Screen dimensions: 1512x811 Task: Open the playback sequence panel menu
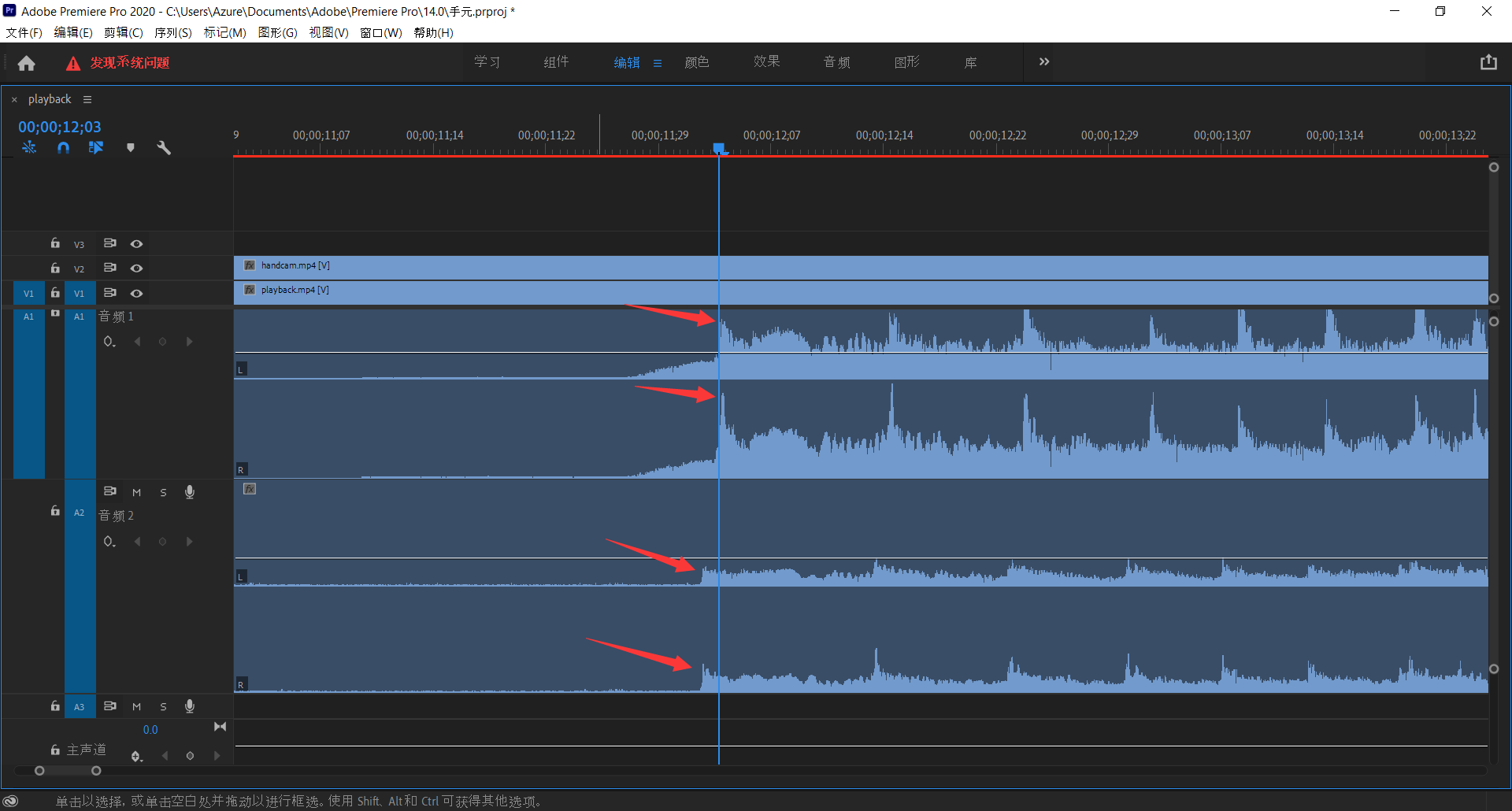(x=87, y=99)
